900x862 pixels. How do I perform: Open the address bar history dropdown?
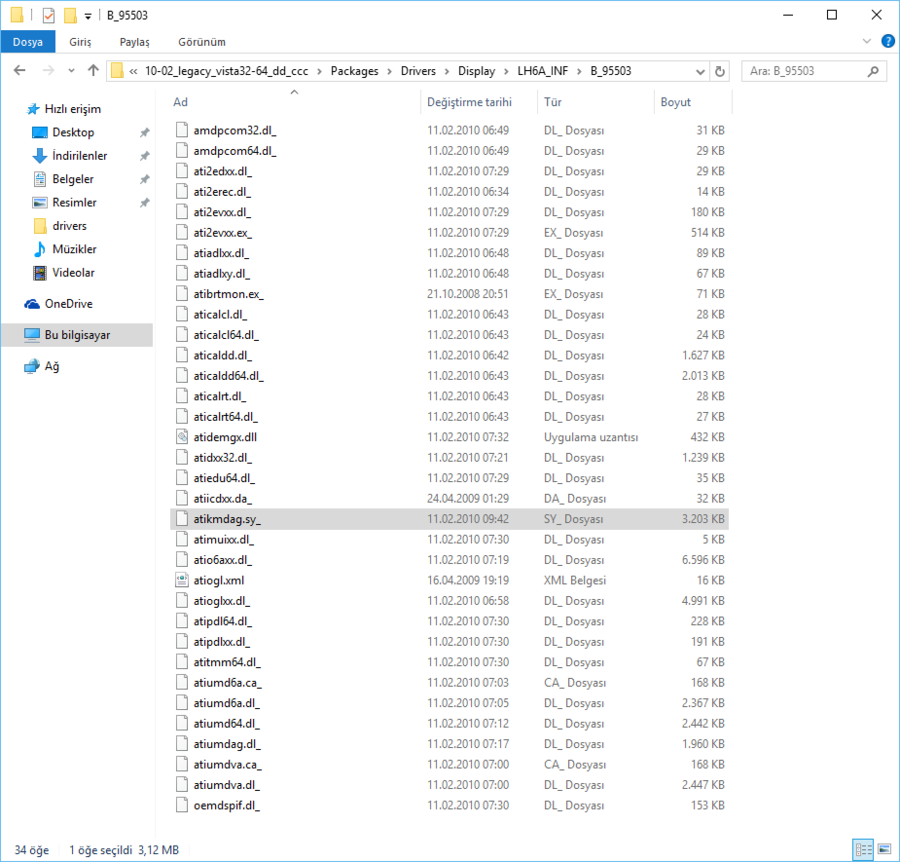[x=700, y=72]
